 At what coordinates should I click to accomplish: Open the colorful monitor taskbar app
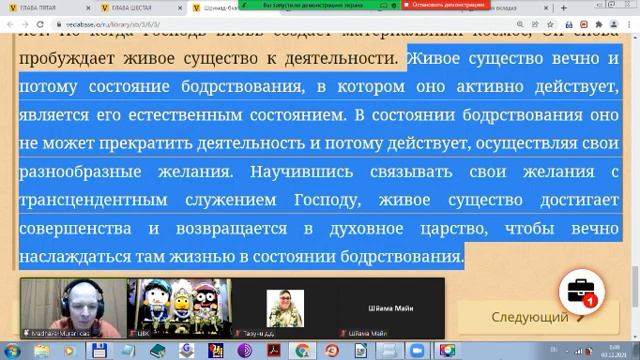447,351
